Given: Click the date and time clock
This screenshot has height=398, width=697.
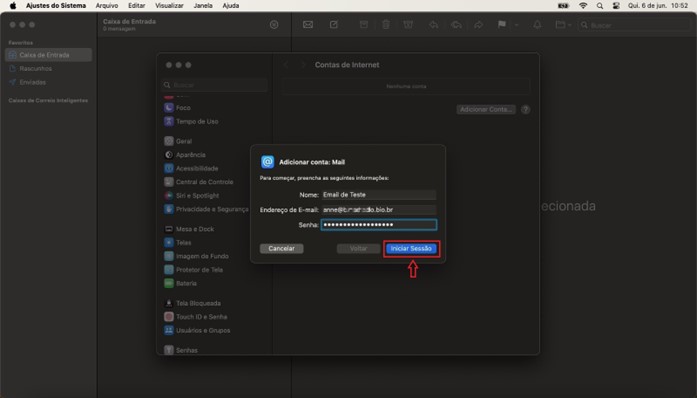Looking at the screenshot, I should pos(658,6).
